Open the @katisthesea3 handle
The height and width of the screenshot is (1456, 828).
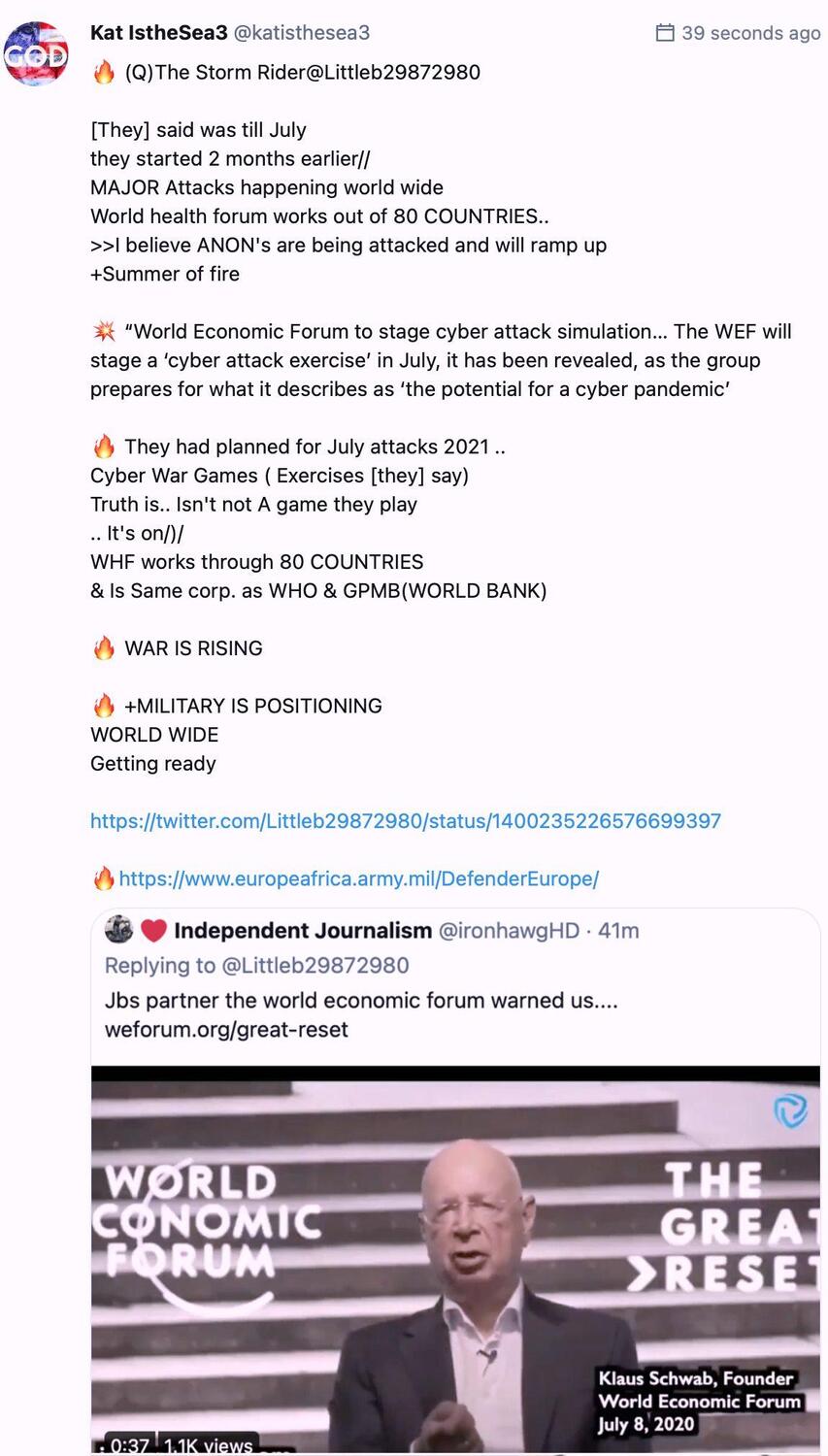[x=302, y=33]
